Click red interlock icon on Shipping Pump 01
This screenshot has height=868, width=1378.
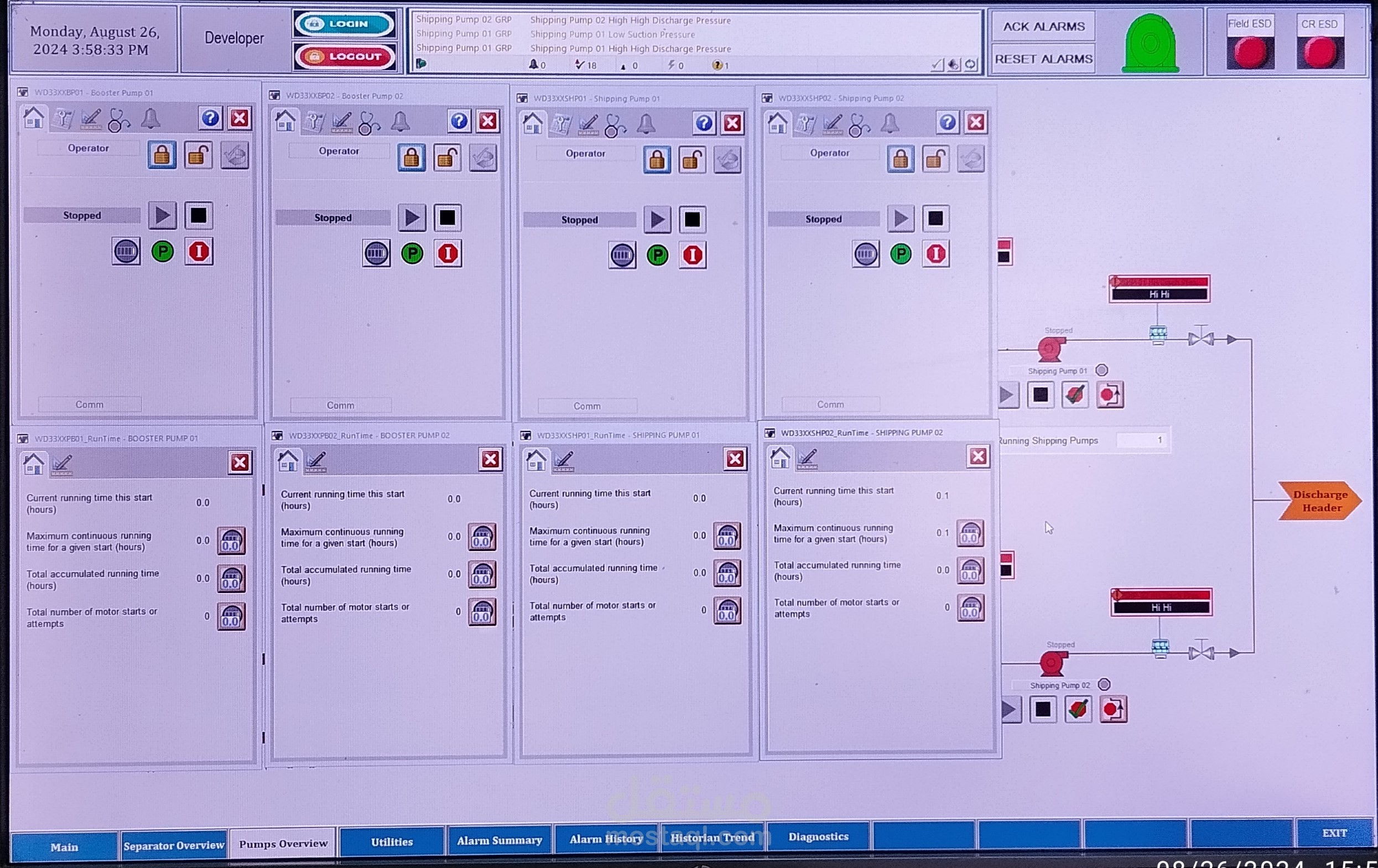point(693,255)
